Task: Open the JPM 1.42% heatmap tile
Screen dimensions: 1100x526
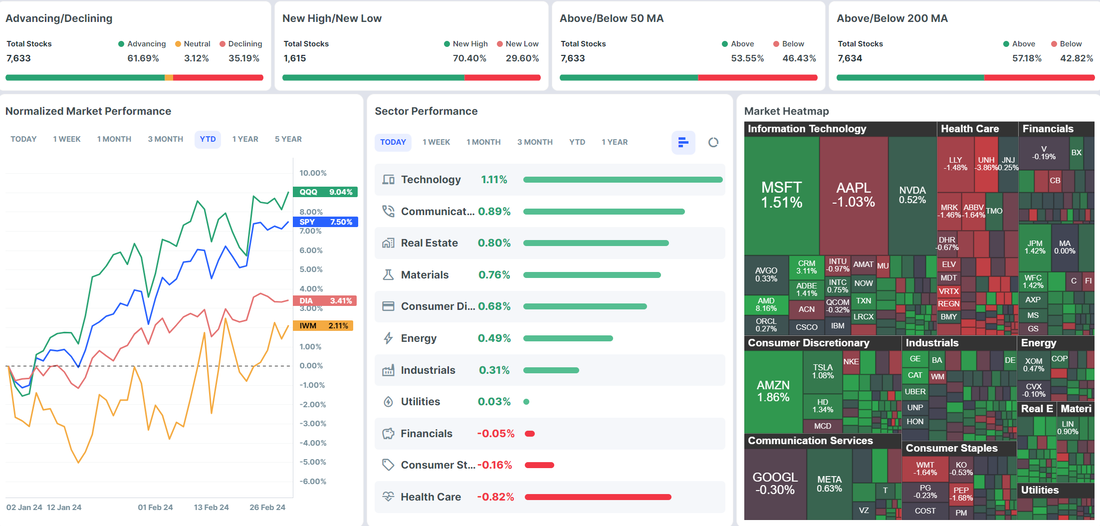Action: pos(1035,247)
